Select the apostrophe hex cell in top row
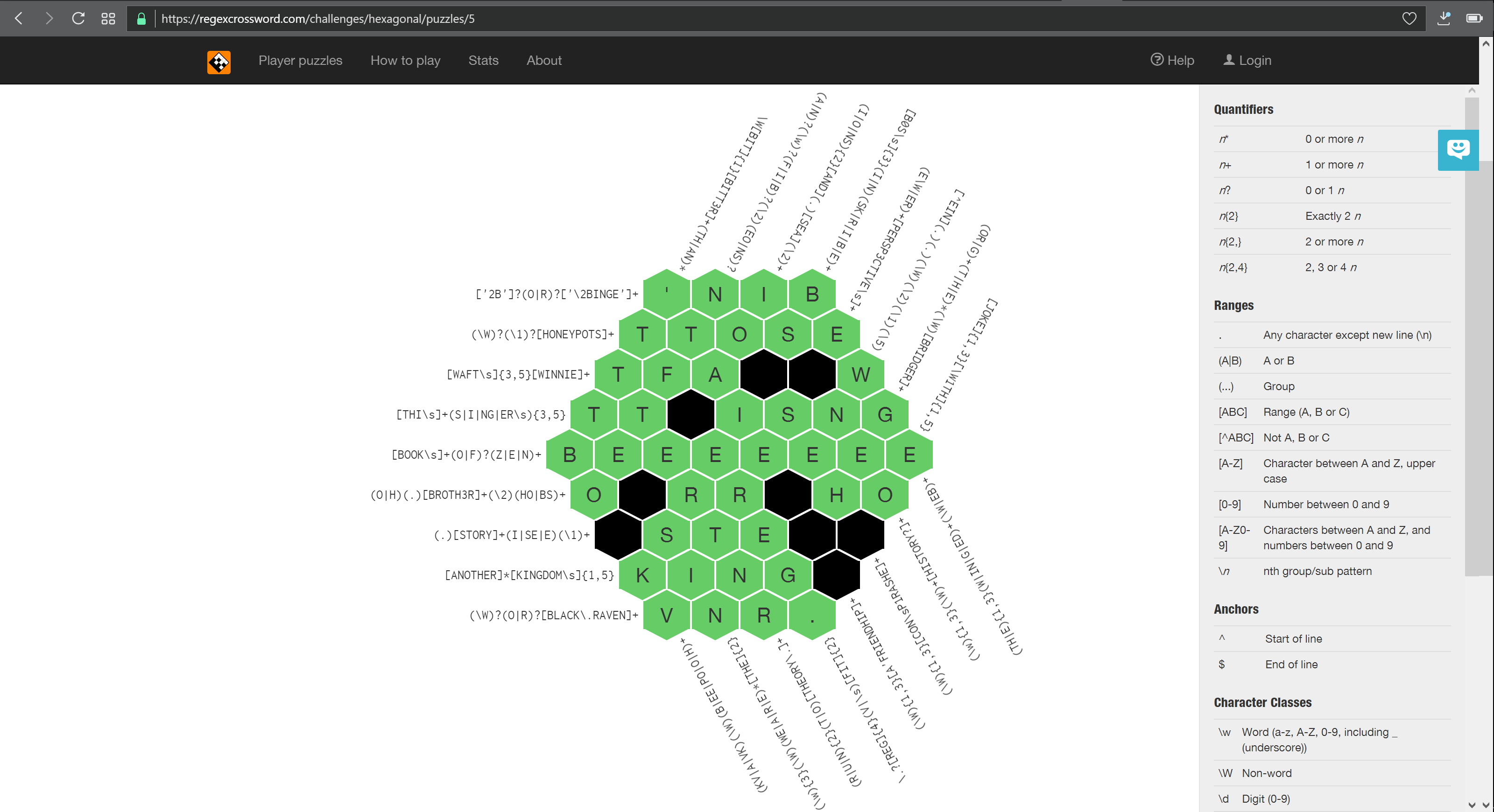Viewport: 1494px width, 812px height. pyautogui.click(x=666, y=294)
